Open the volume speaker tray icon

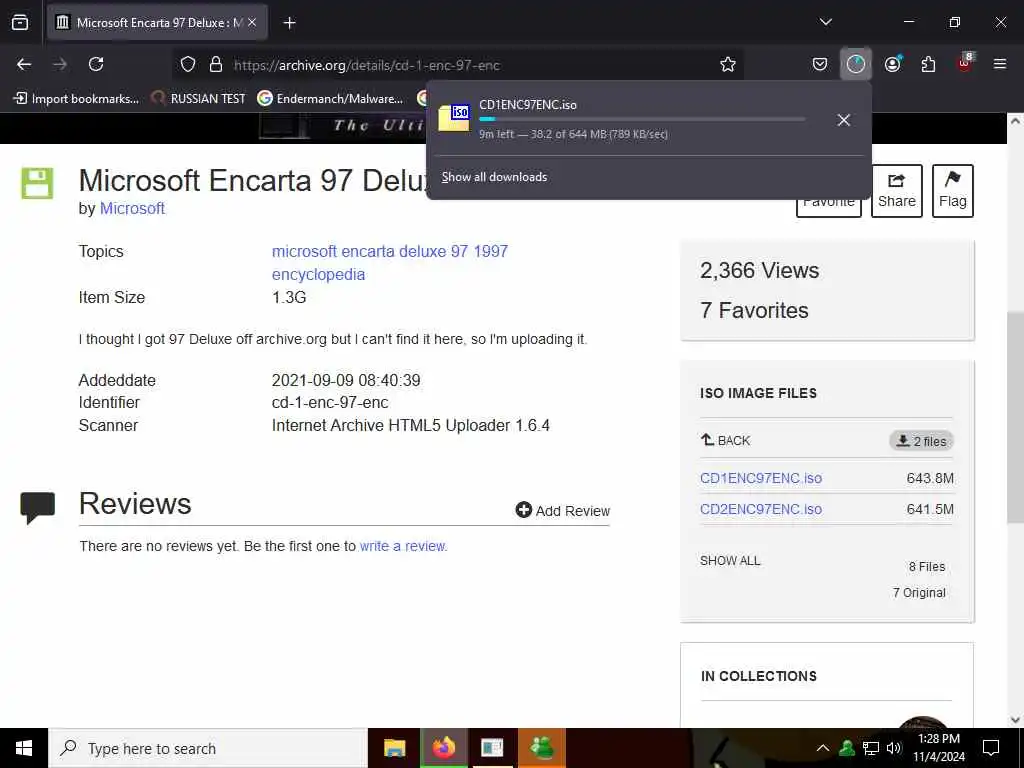point(894,748)
